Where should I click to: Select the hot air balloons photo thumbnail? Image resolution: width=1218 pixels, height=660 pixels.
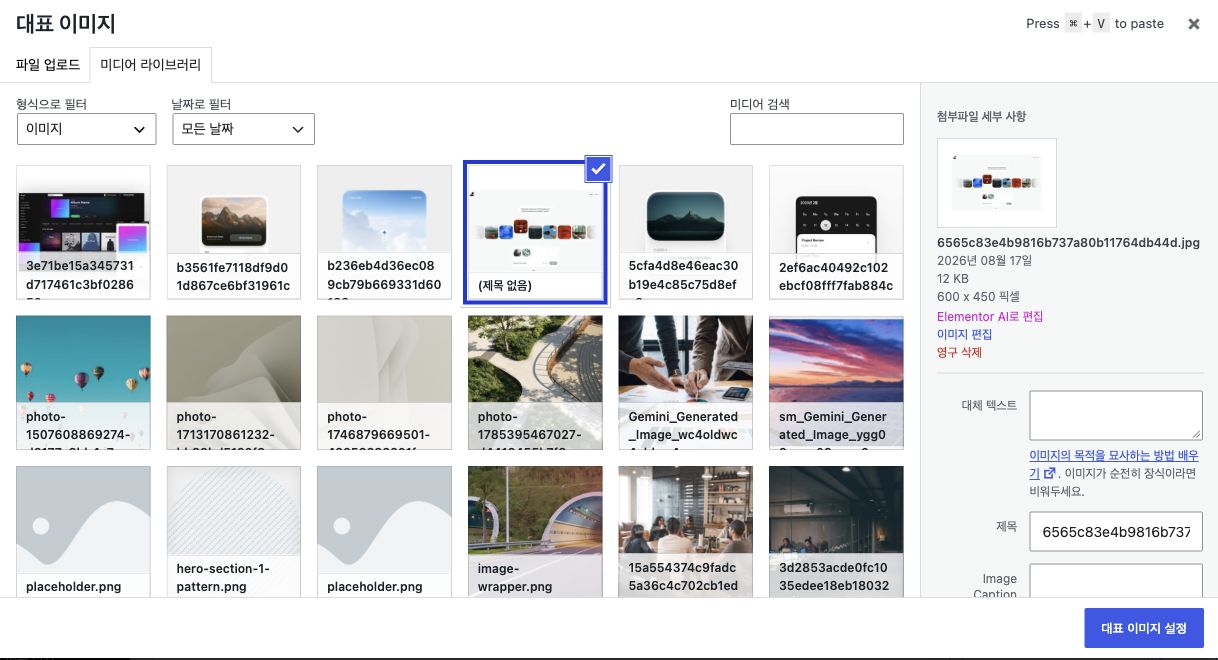pos(84,383)
